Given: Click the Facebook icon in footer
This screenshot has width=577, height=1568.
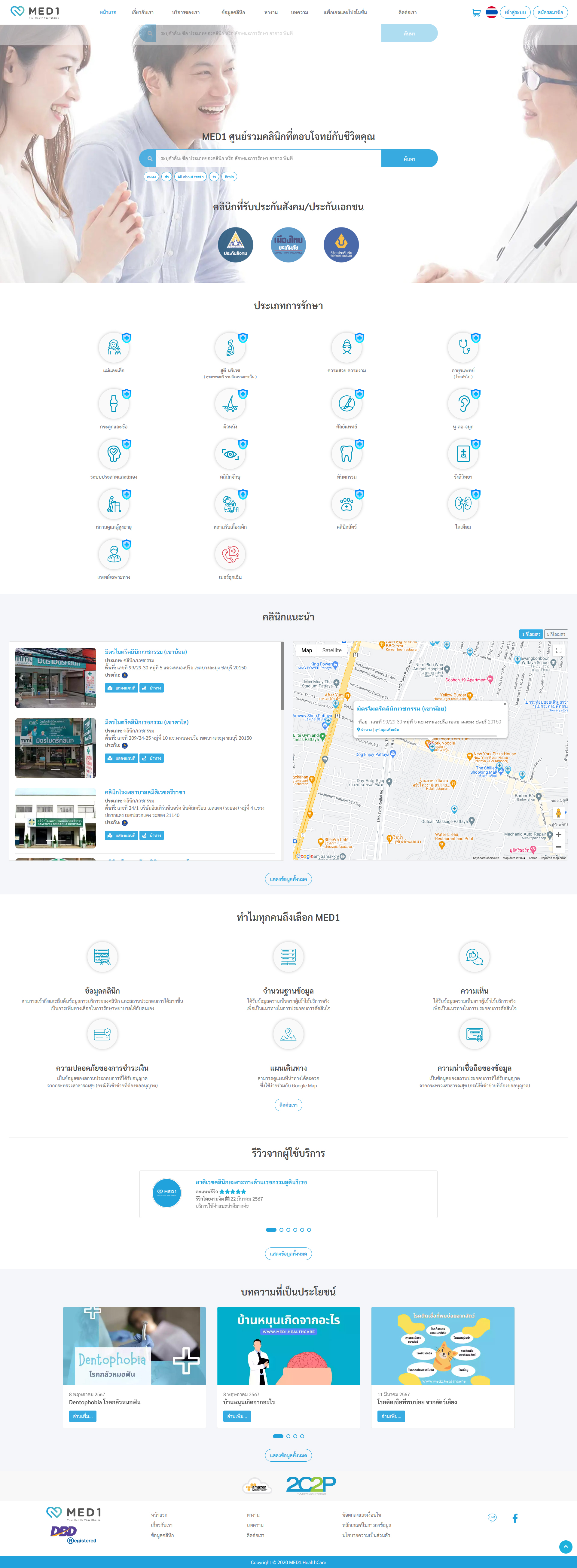Looking at the screenshot, I should tap(515, 1518).
